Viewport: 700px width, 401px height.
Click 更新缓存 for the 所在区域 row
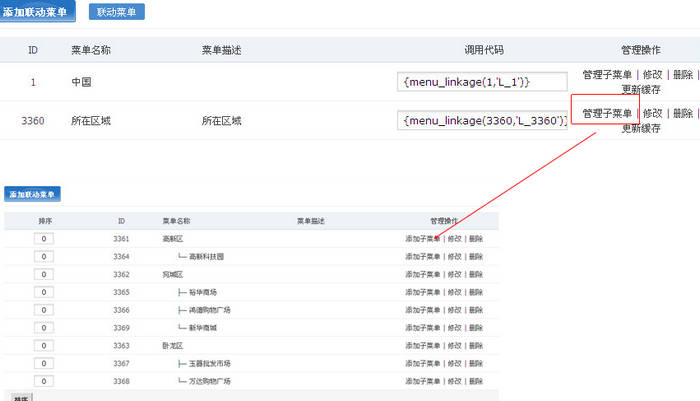[x=640, y=128]
